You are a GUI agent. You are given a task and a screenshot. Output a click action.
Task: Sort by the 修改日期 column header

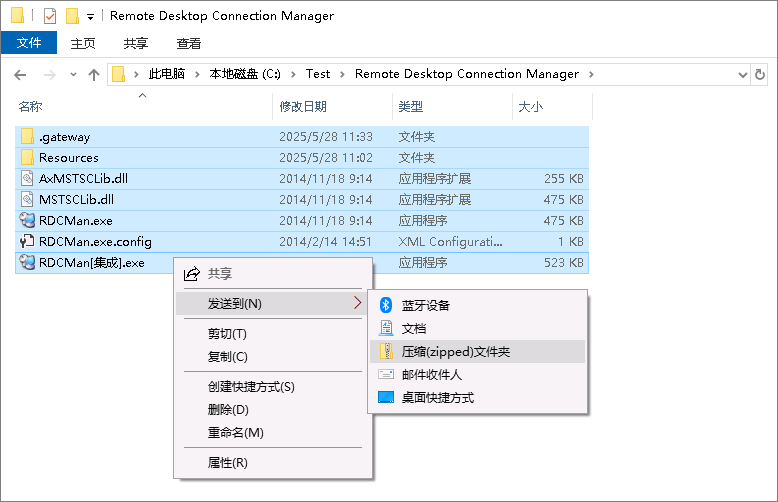[x=332, y=106]
